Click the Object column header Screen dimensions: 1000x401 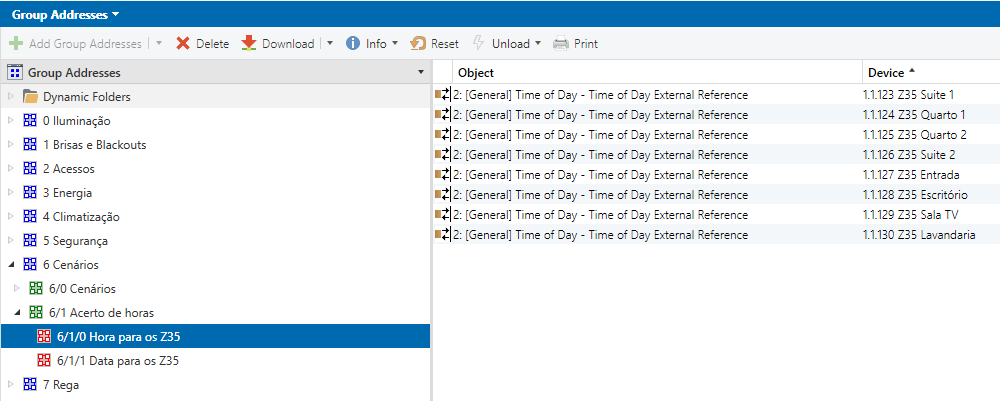[x=475, y=73]
